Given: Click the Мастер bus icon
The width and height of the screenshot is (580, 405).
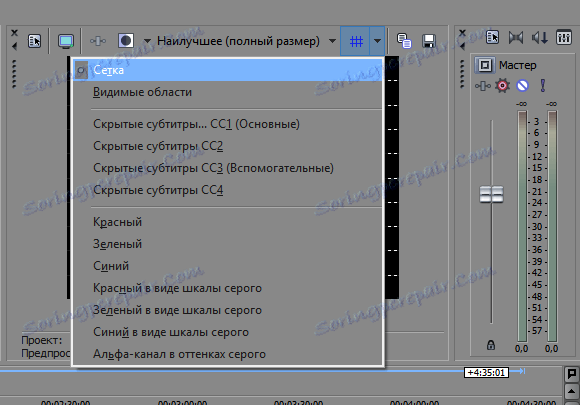Looking at the screenshot, I should pos(485,65).
